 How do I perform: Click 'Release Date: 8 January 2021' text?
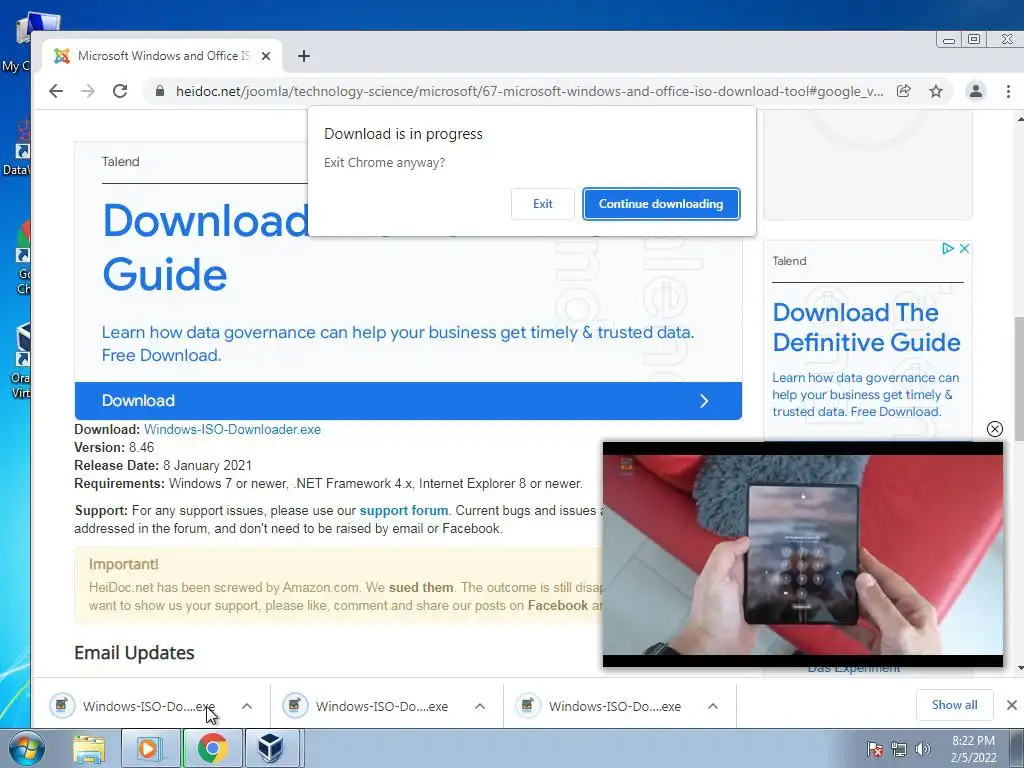(x=163, y=466)
